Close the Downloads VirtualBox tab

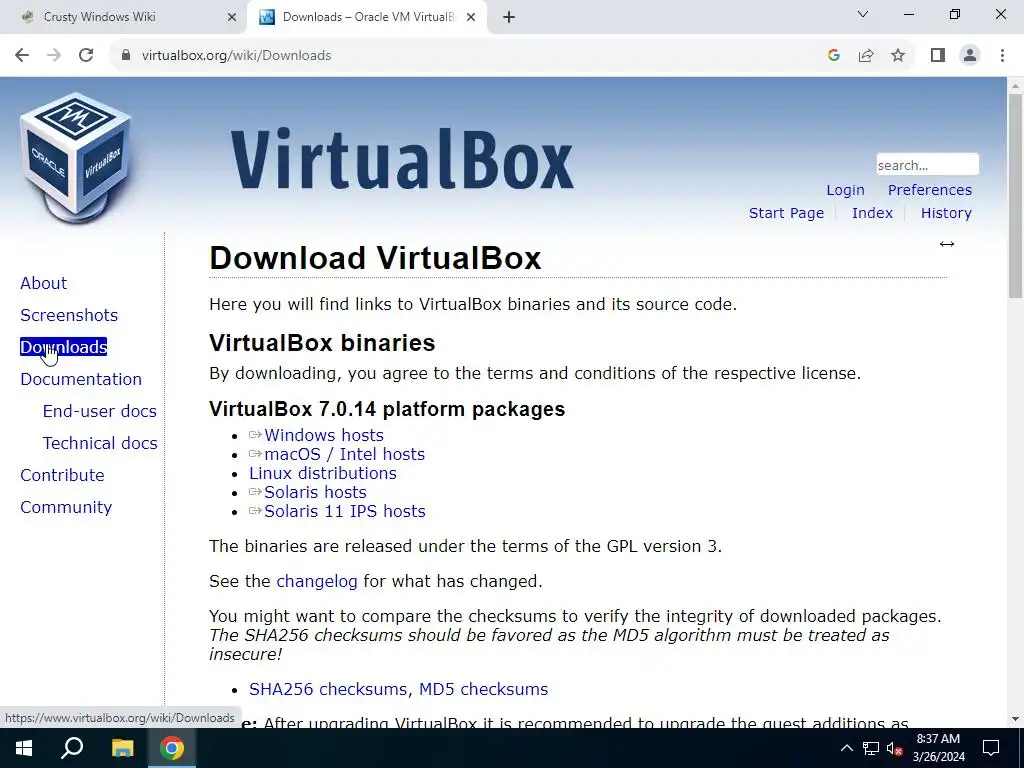[x=471, y=18]
